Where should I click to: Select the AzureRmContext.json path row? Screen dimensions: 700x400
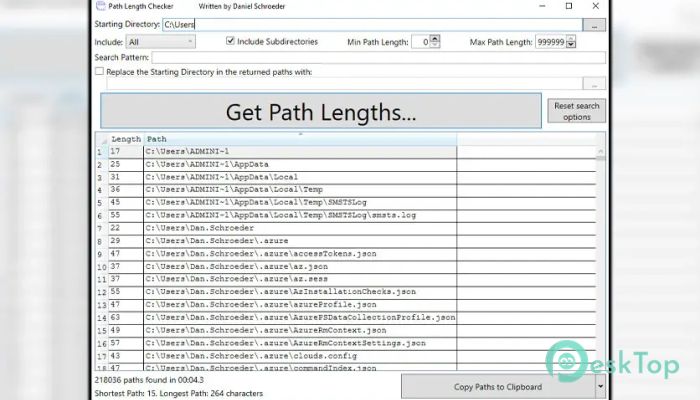(300, 331)
